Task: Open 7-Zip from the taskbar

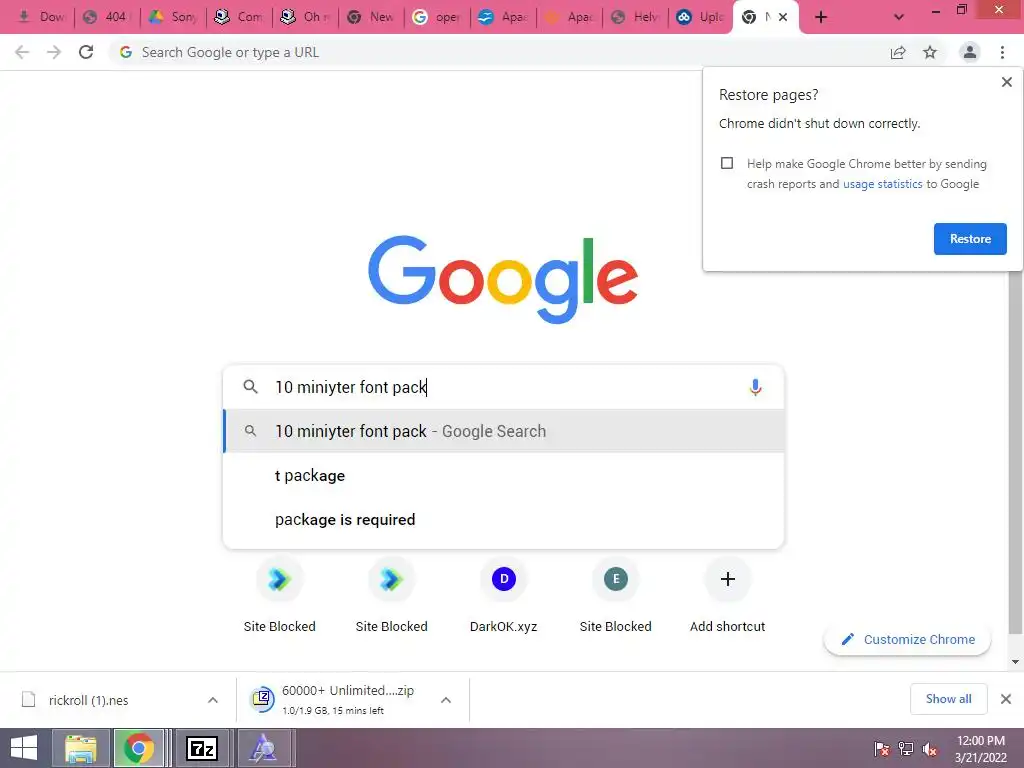Action: (202, 748)
